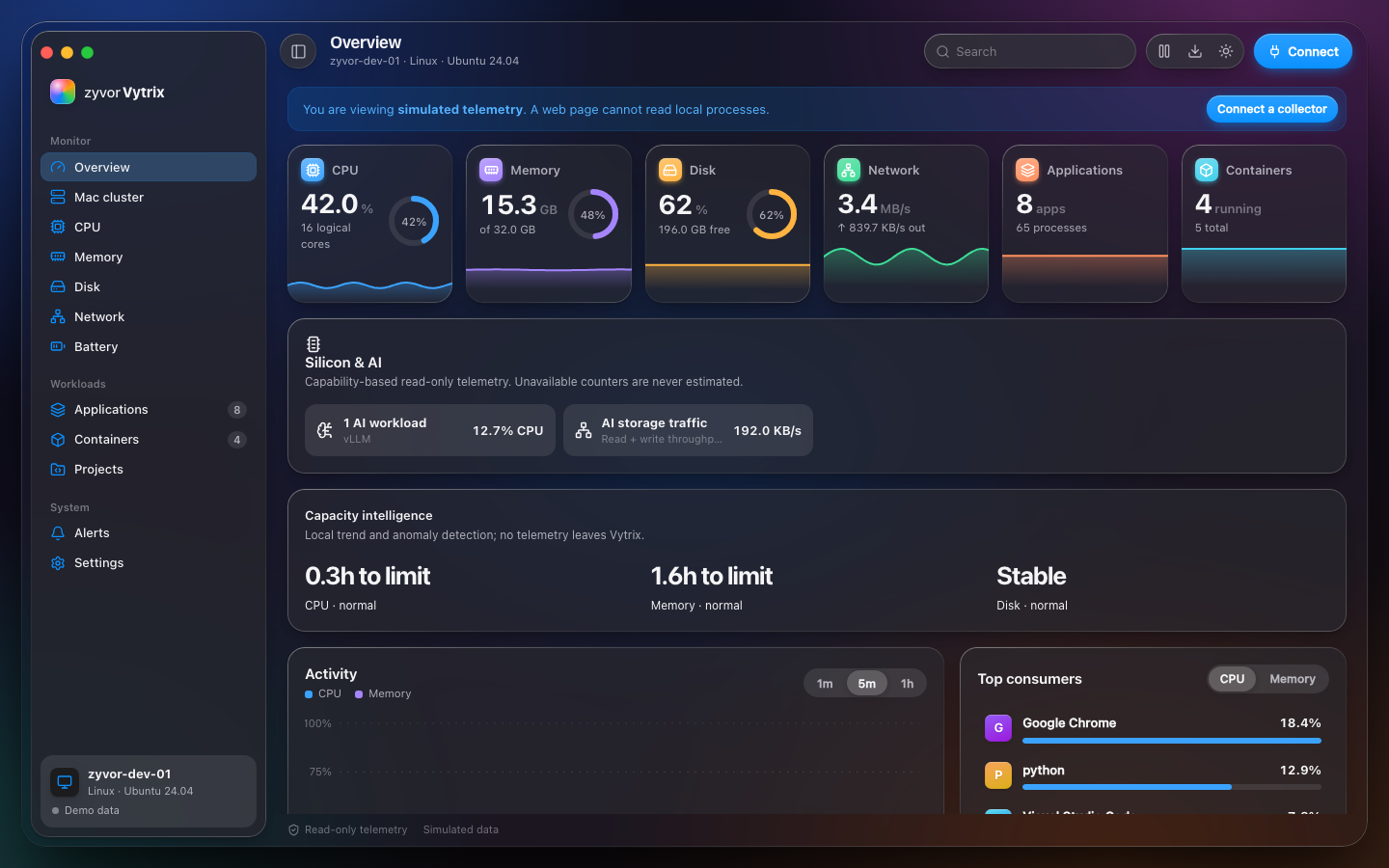This screenshot has height=868, width=1389.
Task: Click the 'Read-only telemetry' status text
Action: (356, 829)
